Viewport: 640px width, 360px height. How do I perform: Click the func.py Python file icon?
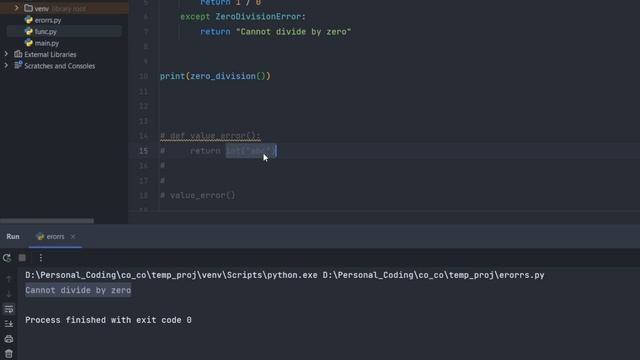click(x=29, y=31)
